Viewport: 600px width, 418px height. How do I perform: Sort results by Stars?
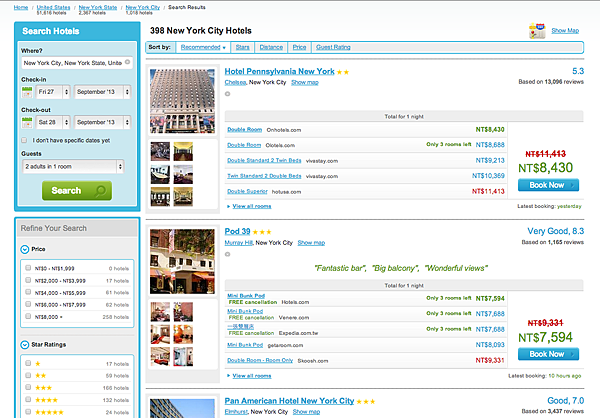click(x=243, y=47)
